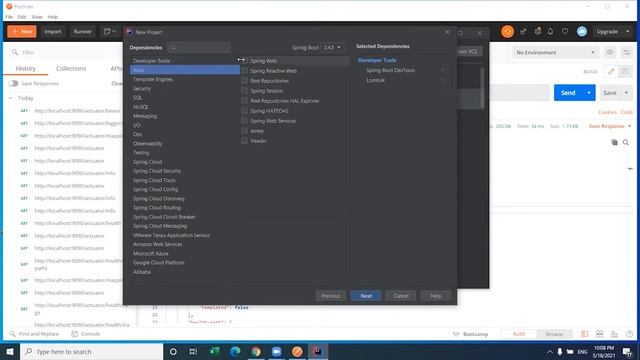640x360 pixels.
Task: Click the heart icon in Postman header
Action: click(565, 31)
